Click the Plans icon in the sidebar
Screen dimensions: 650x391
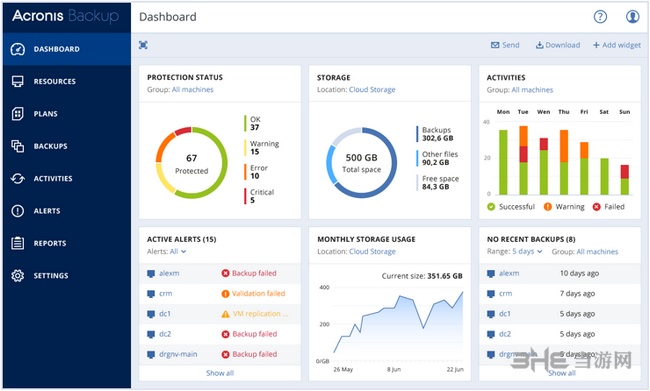pyautogui.click(x=17, y=114)
